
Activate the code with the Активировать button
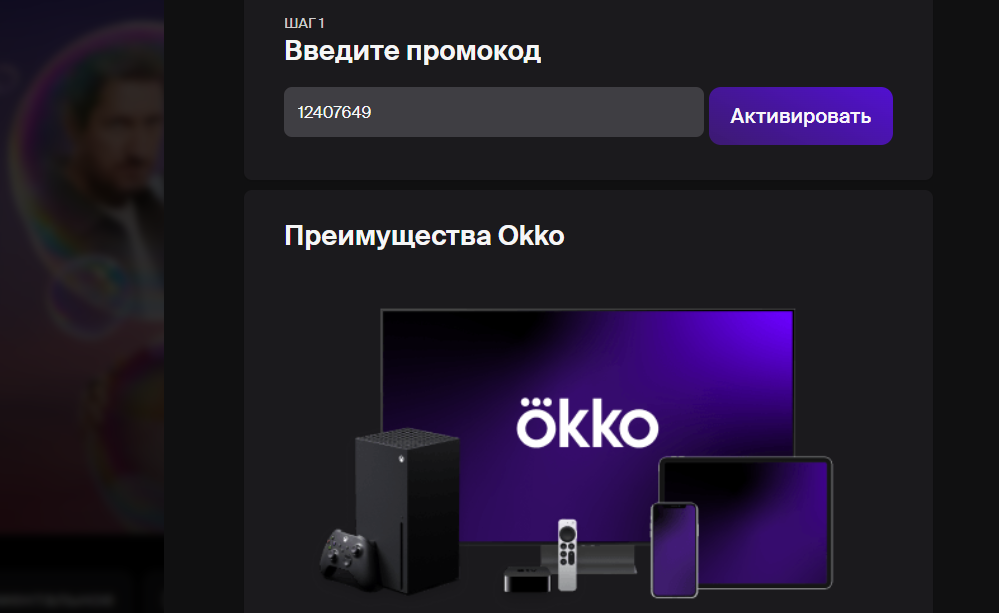point(801,116)
